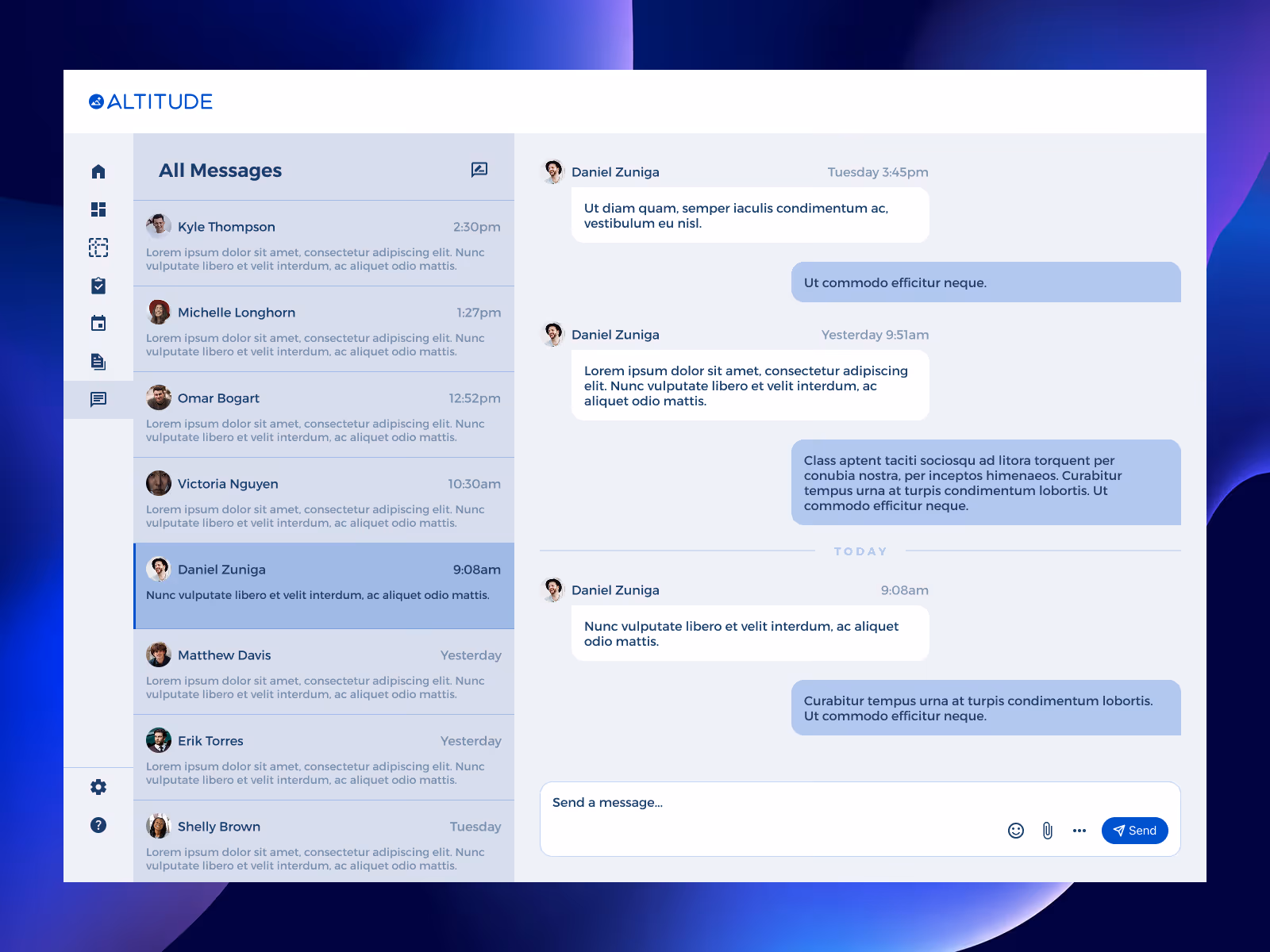
Task: Open the Calendar icon in sidebar
Action: click(98, 323)
